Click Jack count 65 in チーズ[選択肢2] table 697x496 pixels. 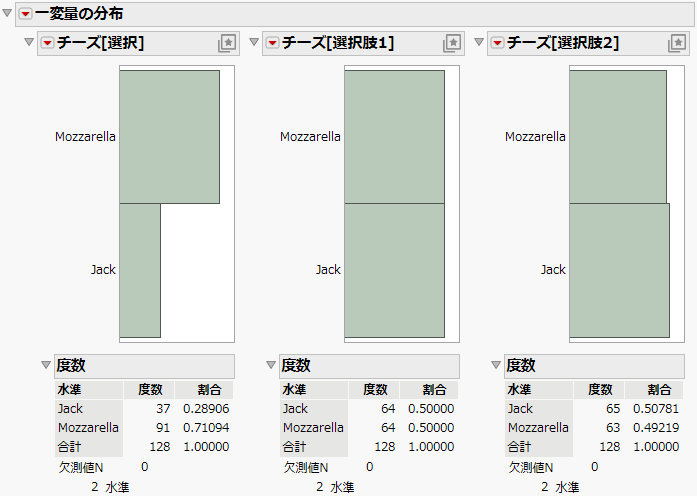pyautogui.click(x=613, y=408)
